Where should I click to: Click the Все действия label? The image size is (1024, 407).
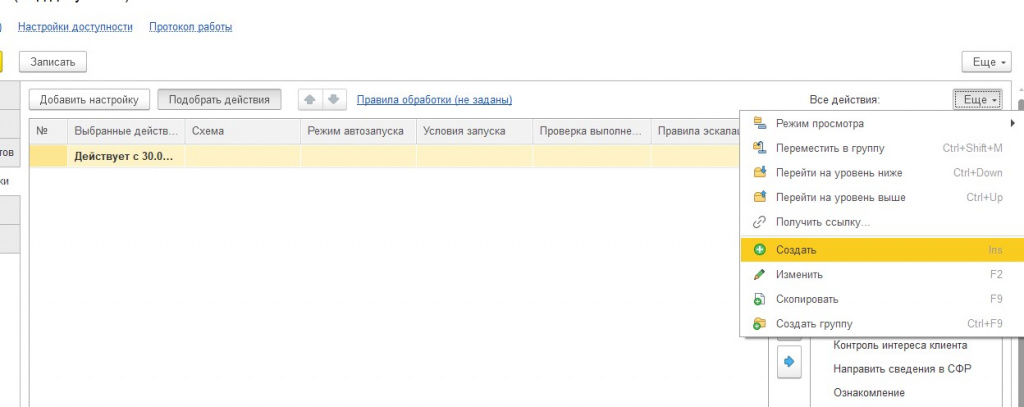coord(844,100)
